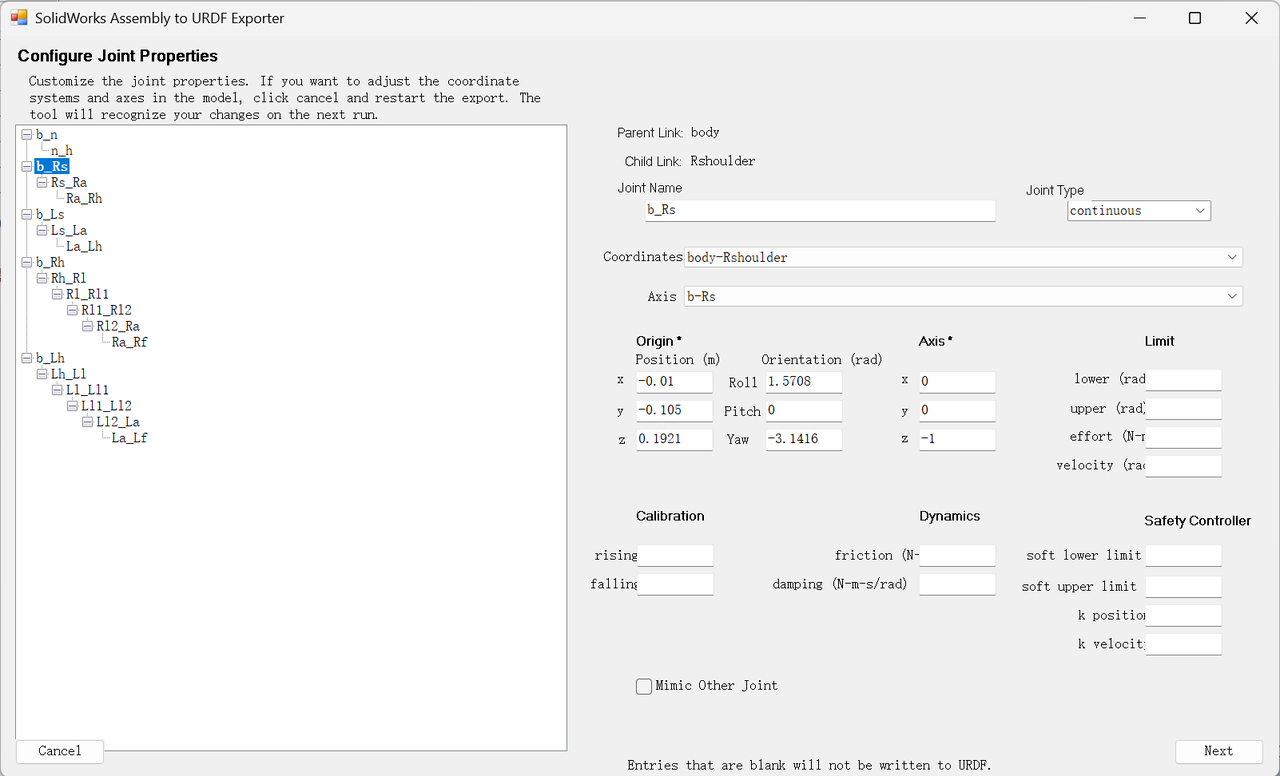Collapse the Rh_Rl tree node
Screen dimensions: 1280x776
coord(41,278)
